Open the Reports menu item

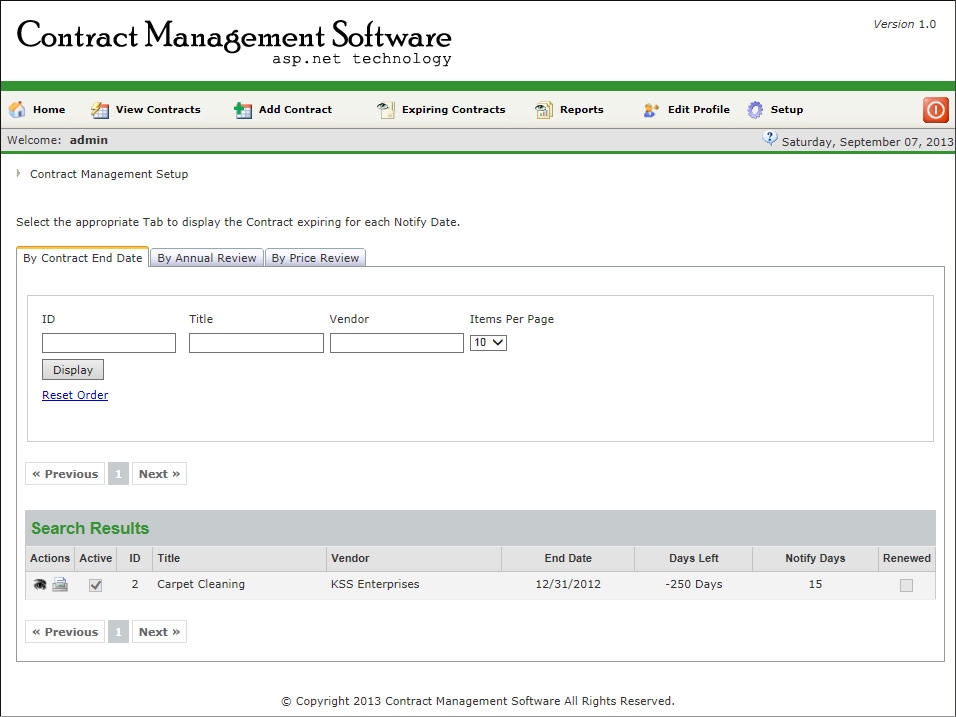click(582, 110)
